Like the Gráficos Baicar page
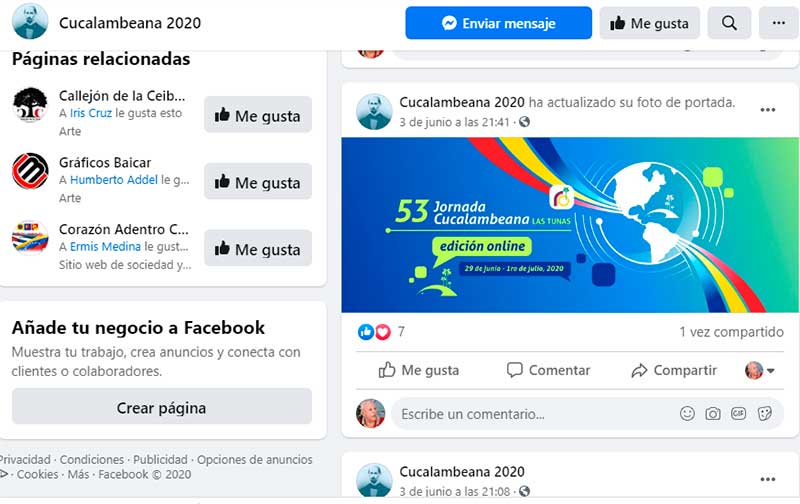The height and width of the screenshot is (504, 800). pos(258,182)
